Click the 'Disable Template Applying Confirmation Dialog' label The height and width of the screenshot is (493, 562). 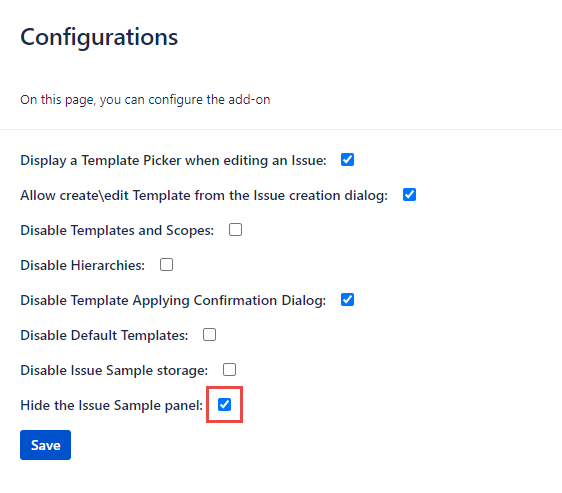(173, 300)
